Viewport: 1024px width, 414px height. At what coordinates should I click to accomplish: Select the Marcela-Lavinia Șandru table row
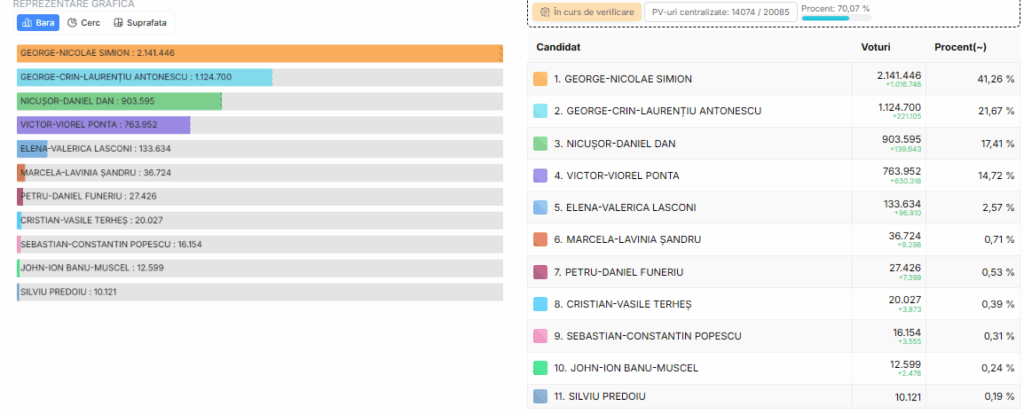[x=774, y=240]
